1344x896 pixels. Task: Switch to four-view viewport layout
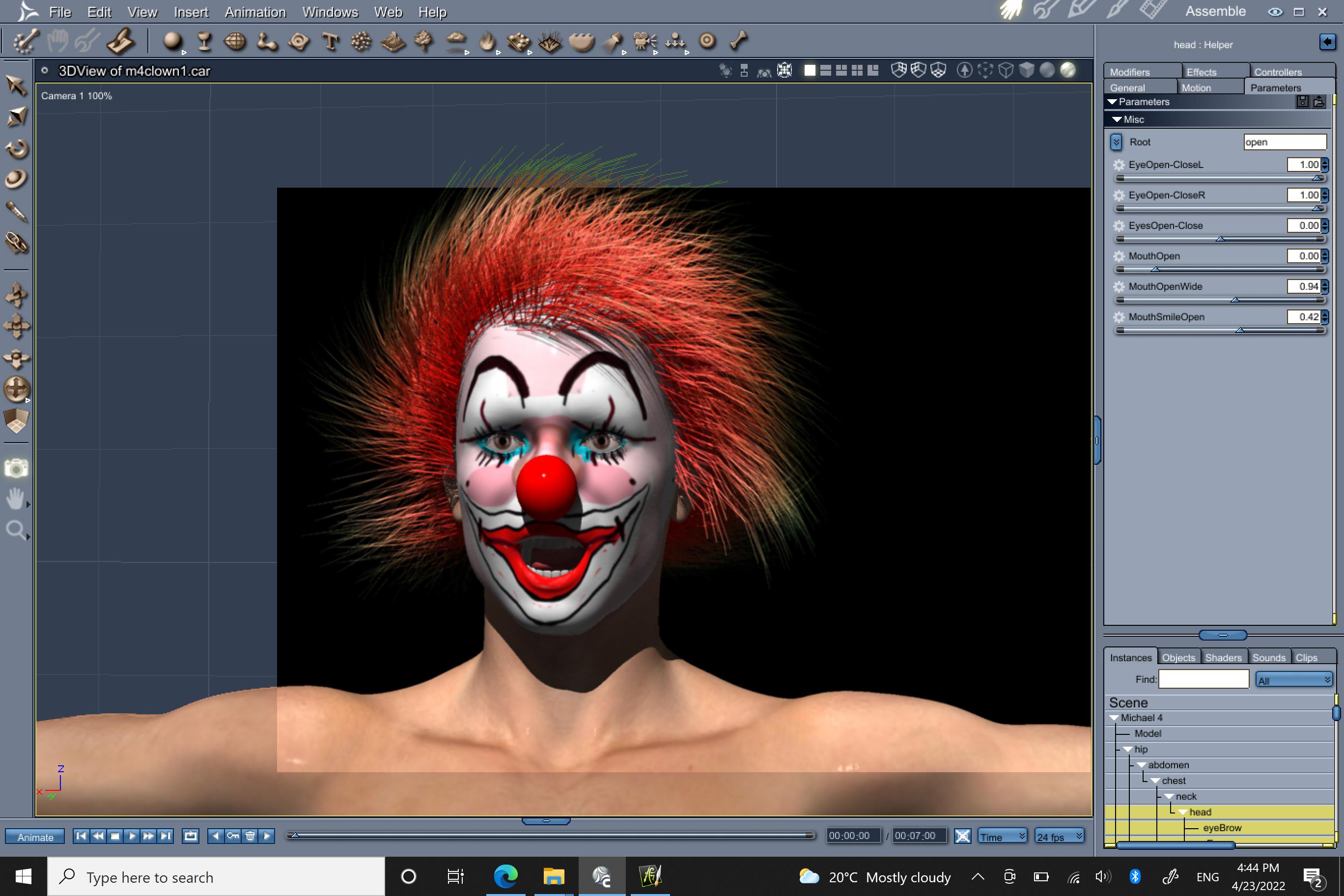tap(857, 70)
